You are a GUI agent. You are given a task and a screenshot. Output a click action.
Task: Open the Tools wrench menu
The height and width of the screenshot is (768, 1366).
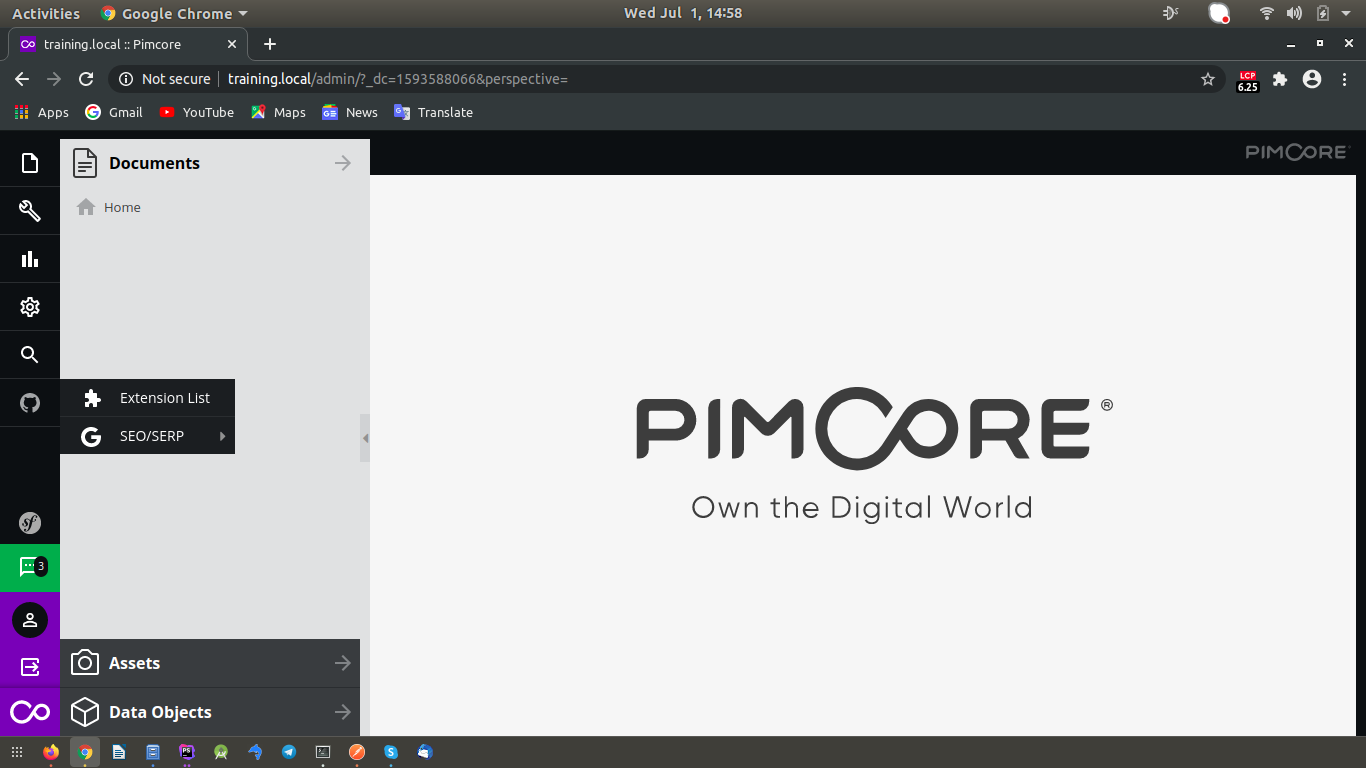(30, 211)
